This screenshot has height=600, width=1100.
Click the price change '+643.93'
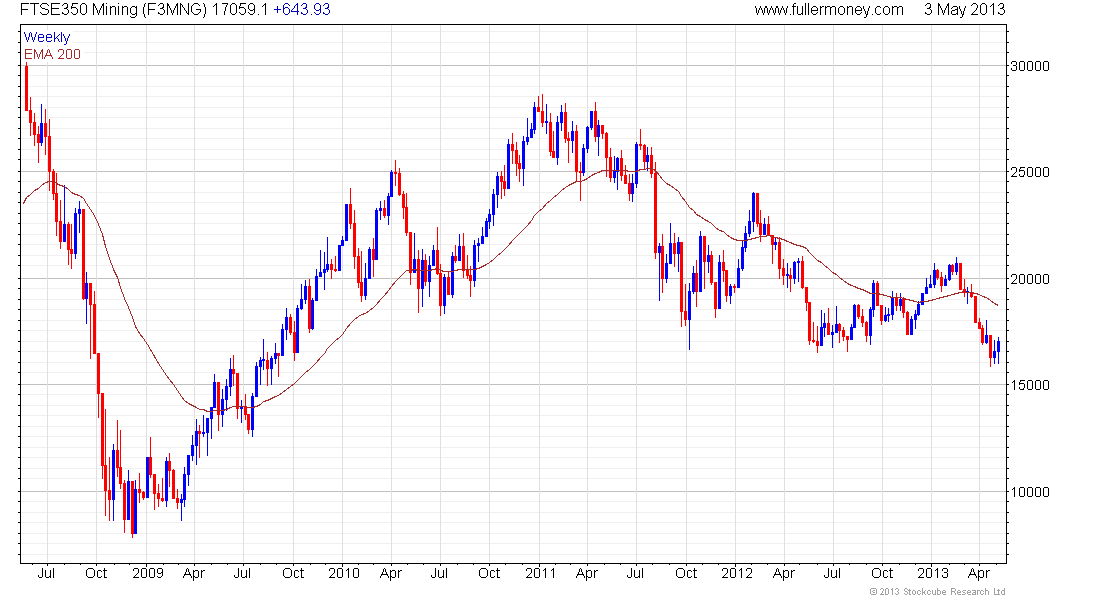[x=302, y=10]
